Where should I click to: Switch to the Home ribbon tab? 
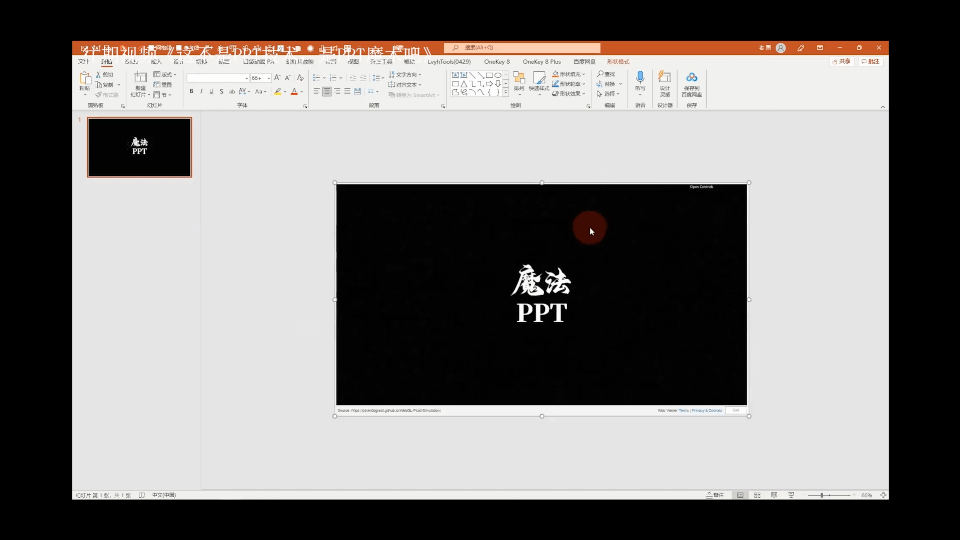(x=107, y=62)
